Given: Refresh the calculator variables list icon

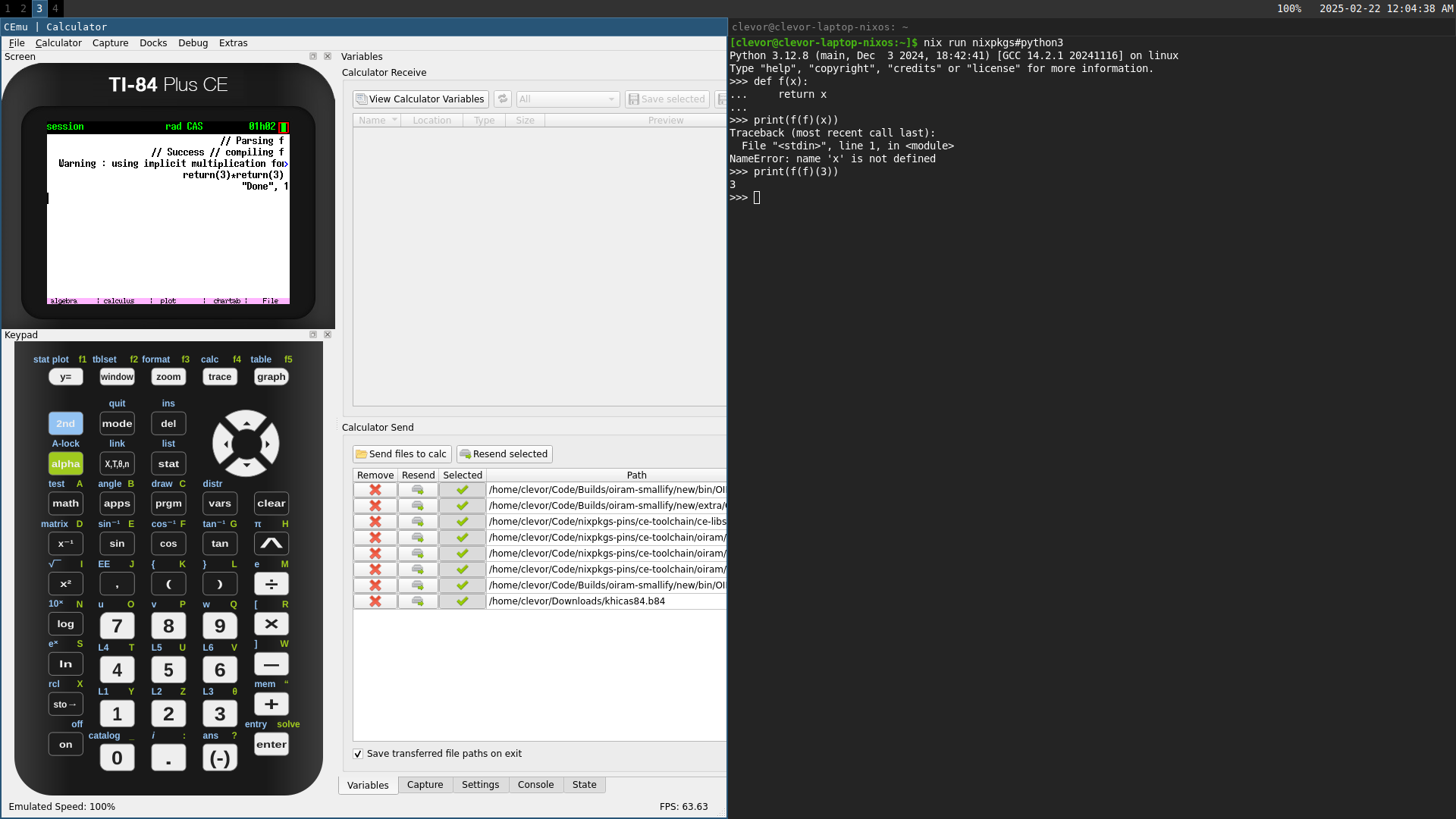Looking at the screenshot, I should click(x=502, y=99).
